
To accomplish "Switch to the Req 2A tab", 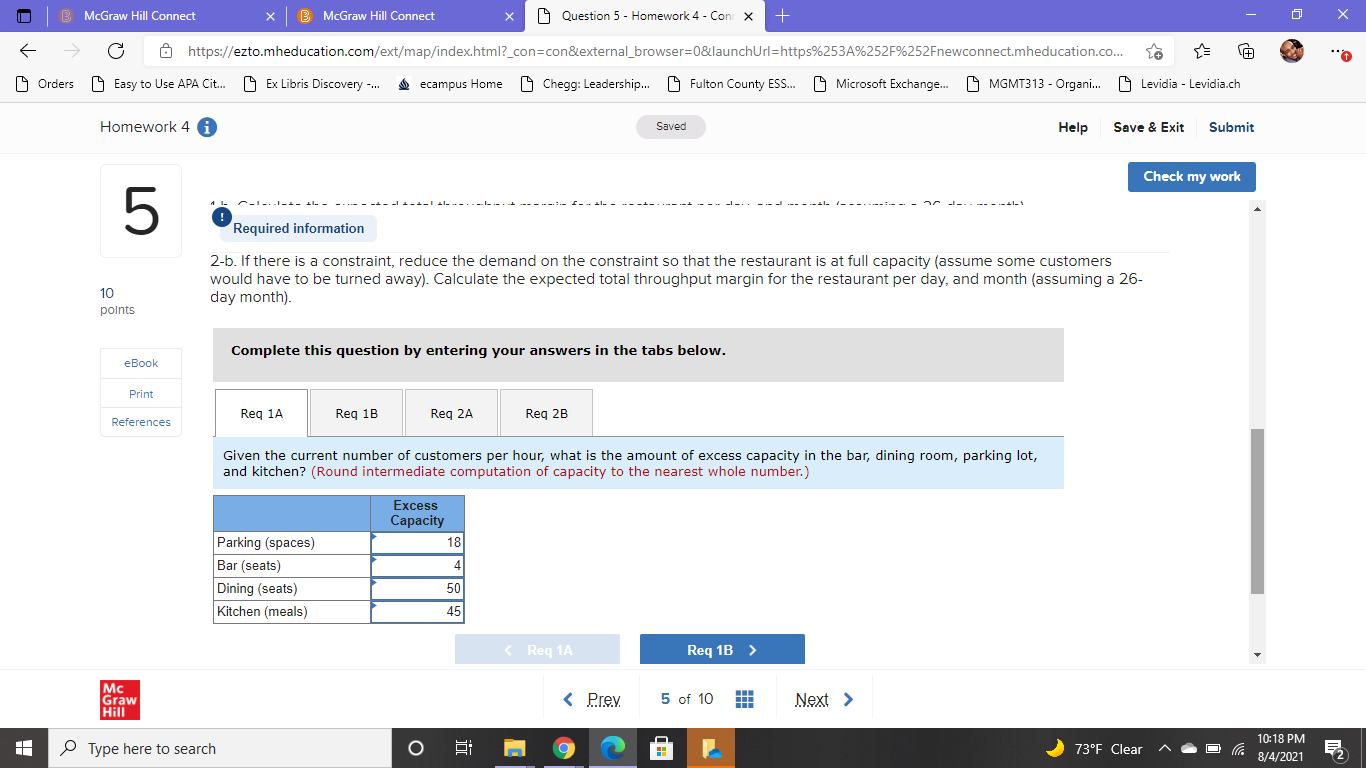I will coord(451,412).
